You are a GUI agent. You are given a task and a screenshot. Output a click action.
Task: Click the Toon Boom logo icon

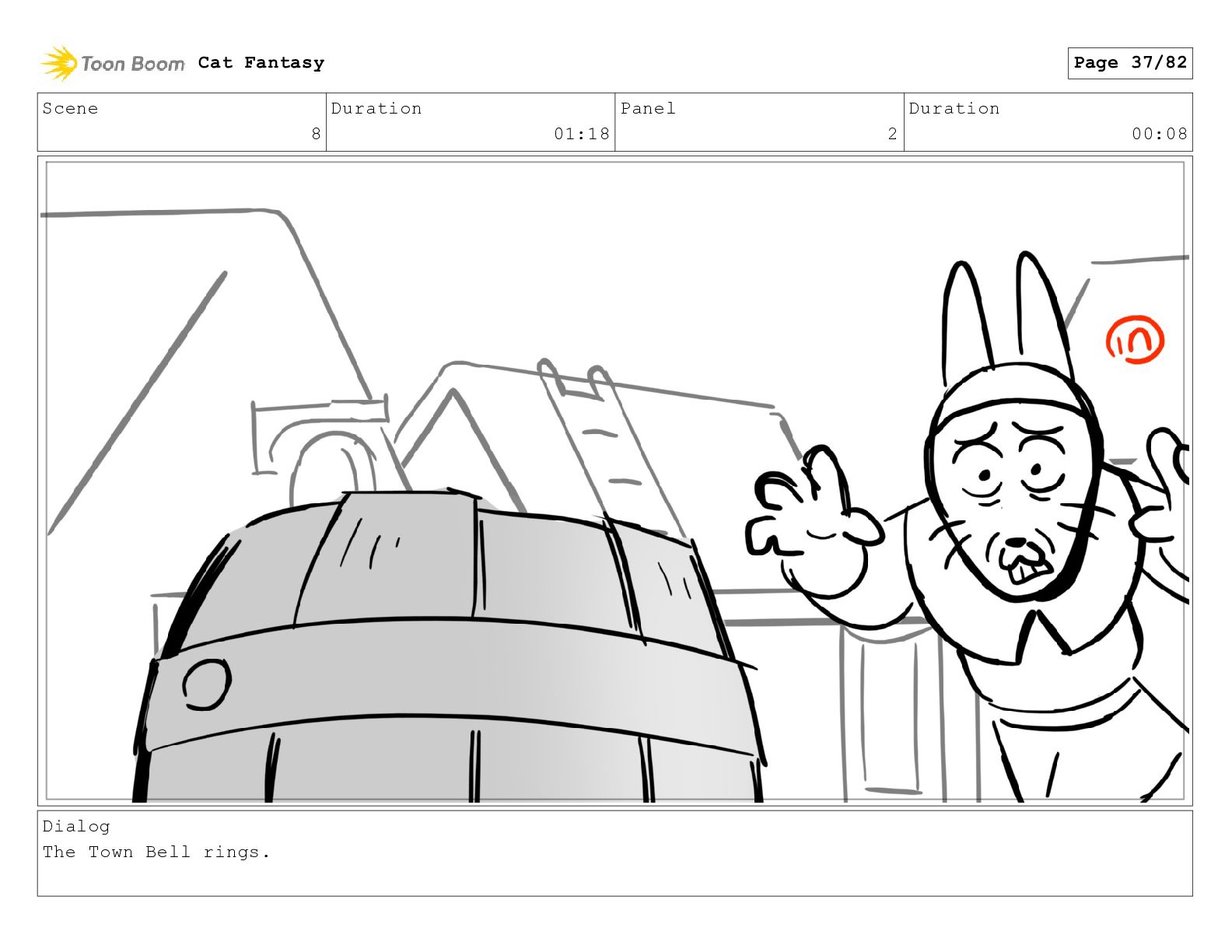[59, 63]
